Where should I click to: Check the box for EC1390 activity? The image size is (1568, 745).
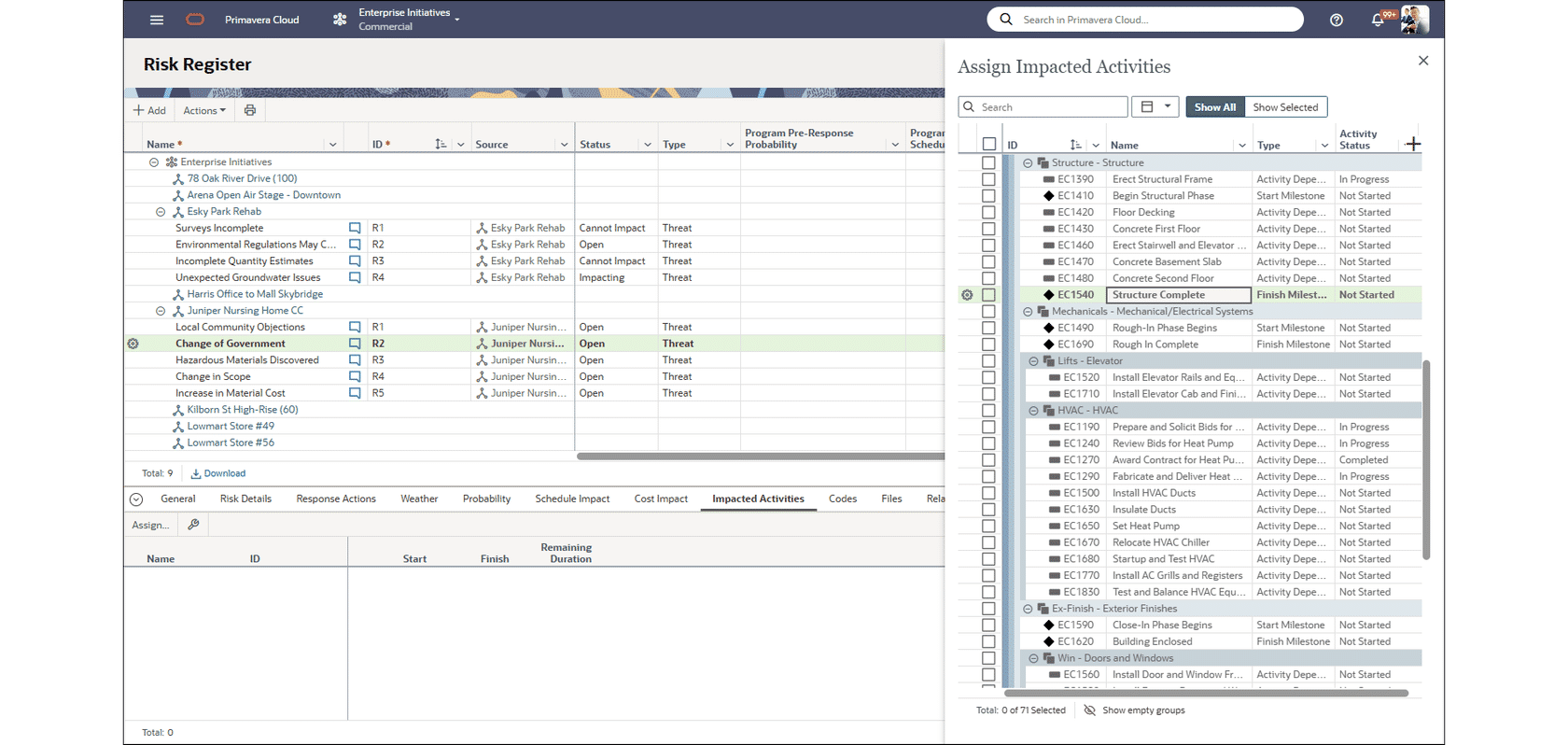tap(988, 179)
